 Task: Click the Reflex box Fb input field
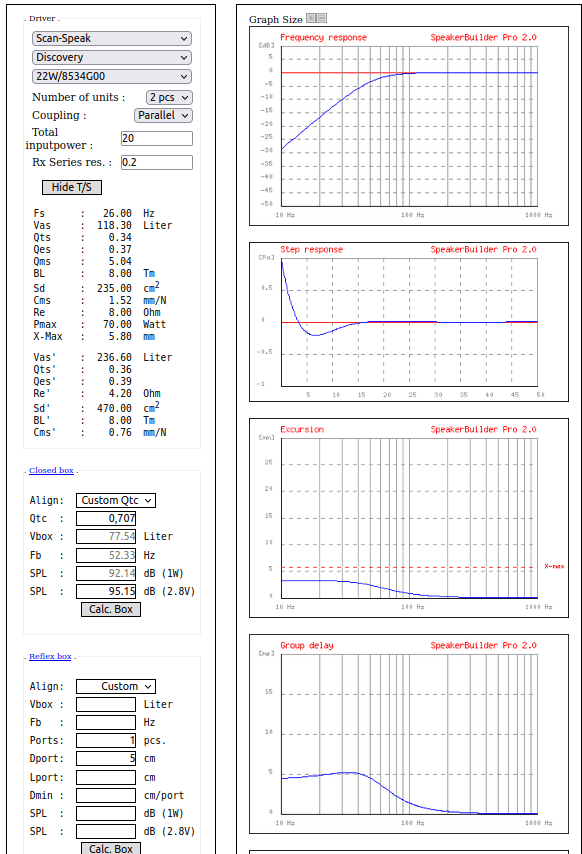[x=106, y=722]
